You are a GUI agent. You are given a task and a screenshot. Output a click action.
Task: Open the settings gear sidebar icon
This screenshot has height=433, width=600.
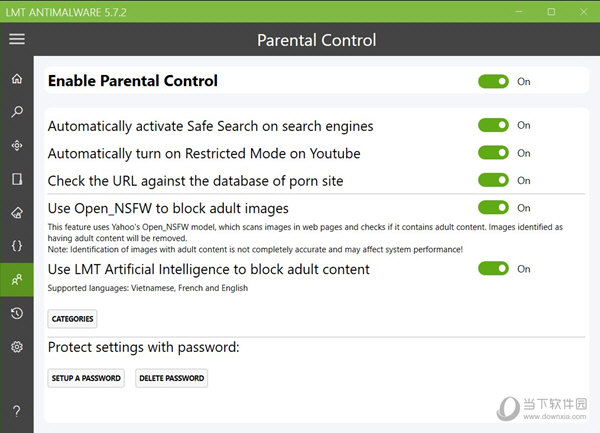pos(17,347)
